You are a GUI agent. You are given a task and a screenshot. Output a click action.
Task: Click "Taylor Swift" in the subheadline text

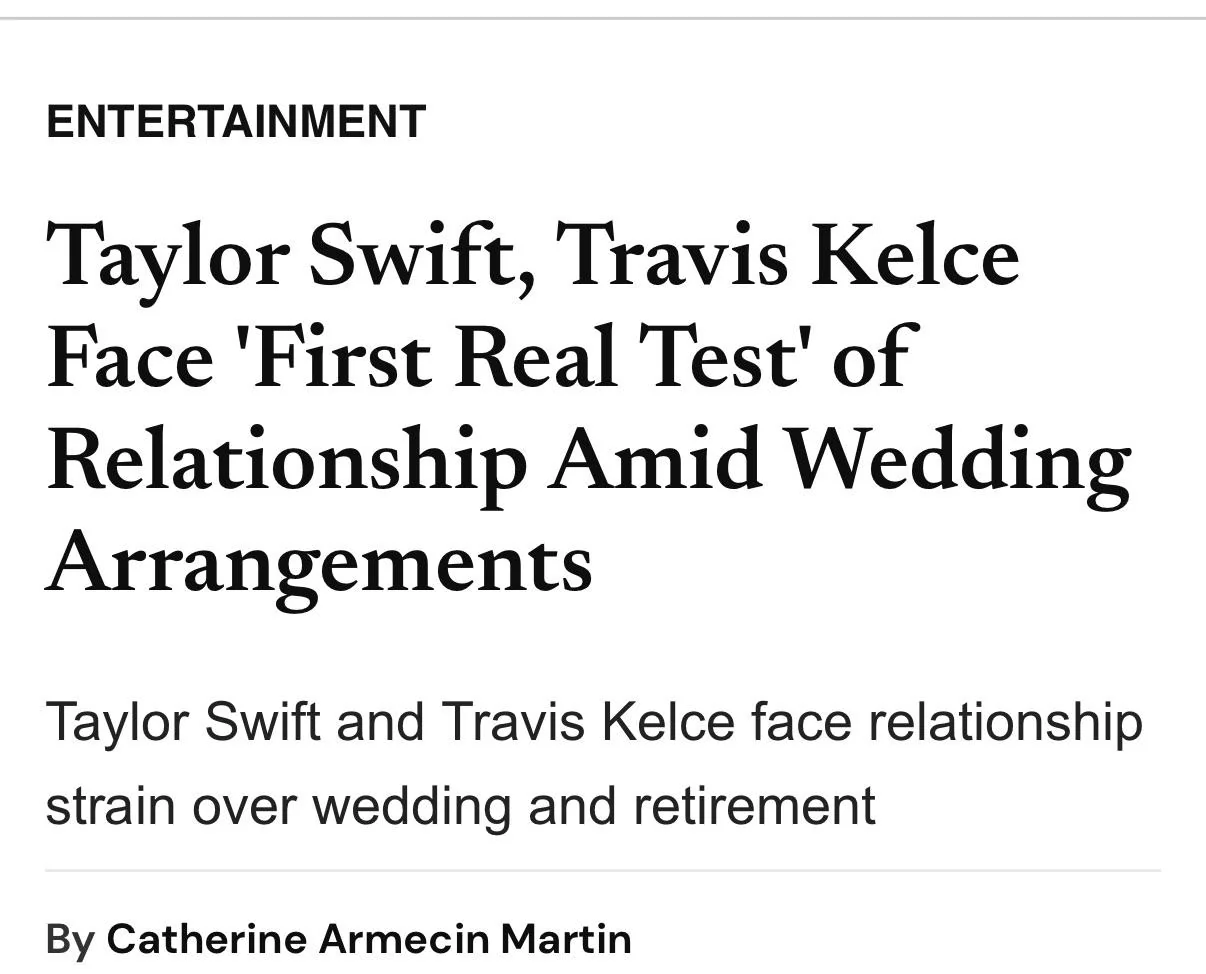(x=183, y=722)
